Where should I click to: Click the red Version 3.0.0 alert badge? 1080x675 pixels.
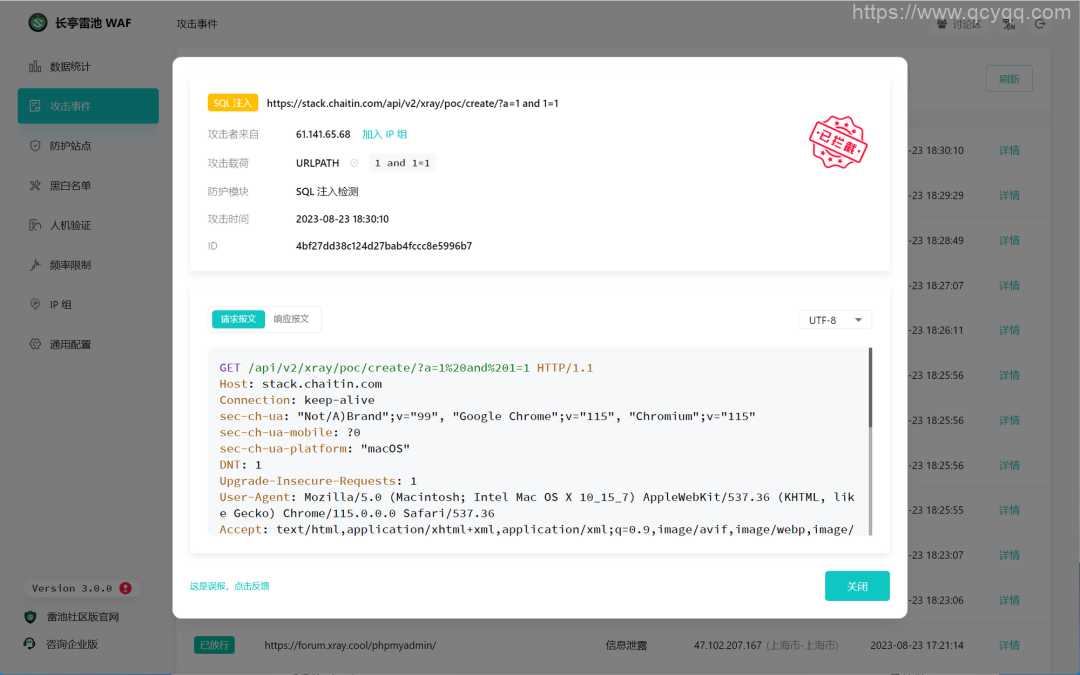coord(125,588)
